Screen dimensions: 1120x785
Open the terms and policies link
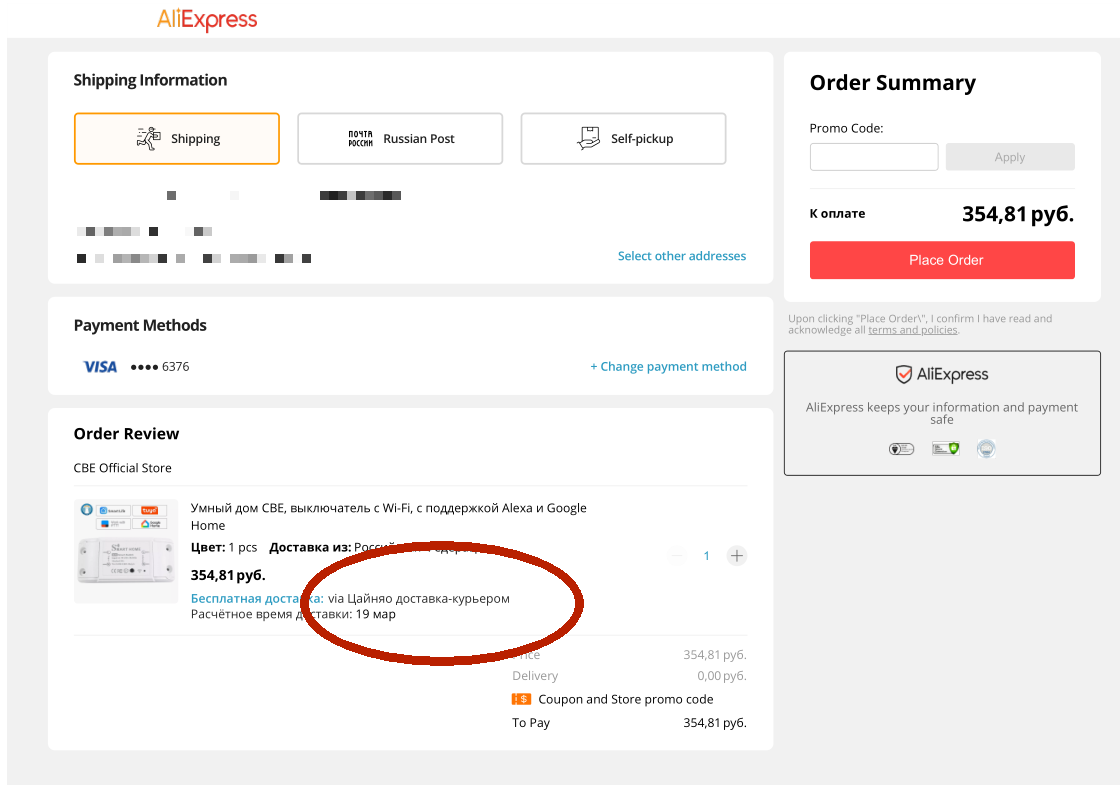pyautogui.click(x=912, y=330)
